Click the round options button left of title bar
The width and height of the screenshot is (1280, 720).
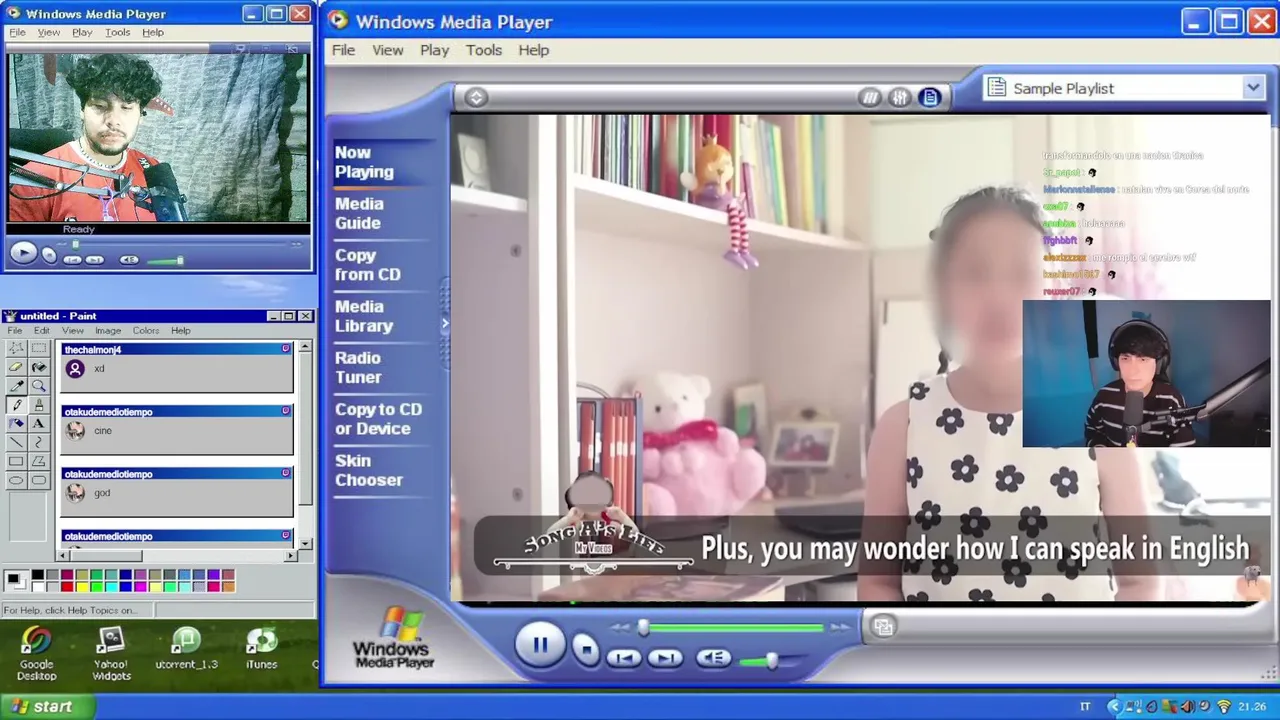point(476,97)
